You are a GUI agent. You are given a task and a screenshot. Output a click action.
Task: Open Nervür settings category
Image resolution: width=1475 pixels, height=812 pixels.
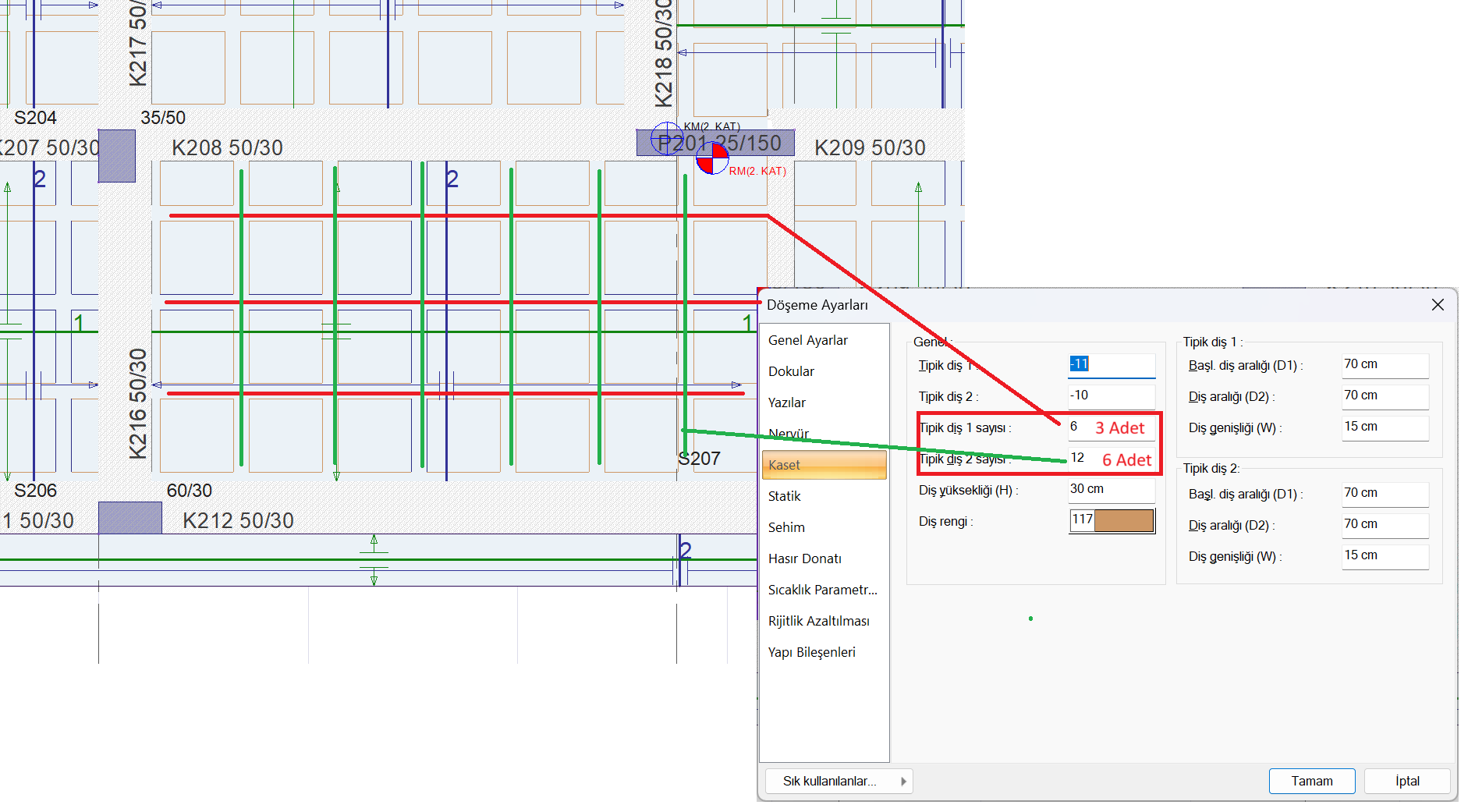click(788, 434)
